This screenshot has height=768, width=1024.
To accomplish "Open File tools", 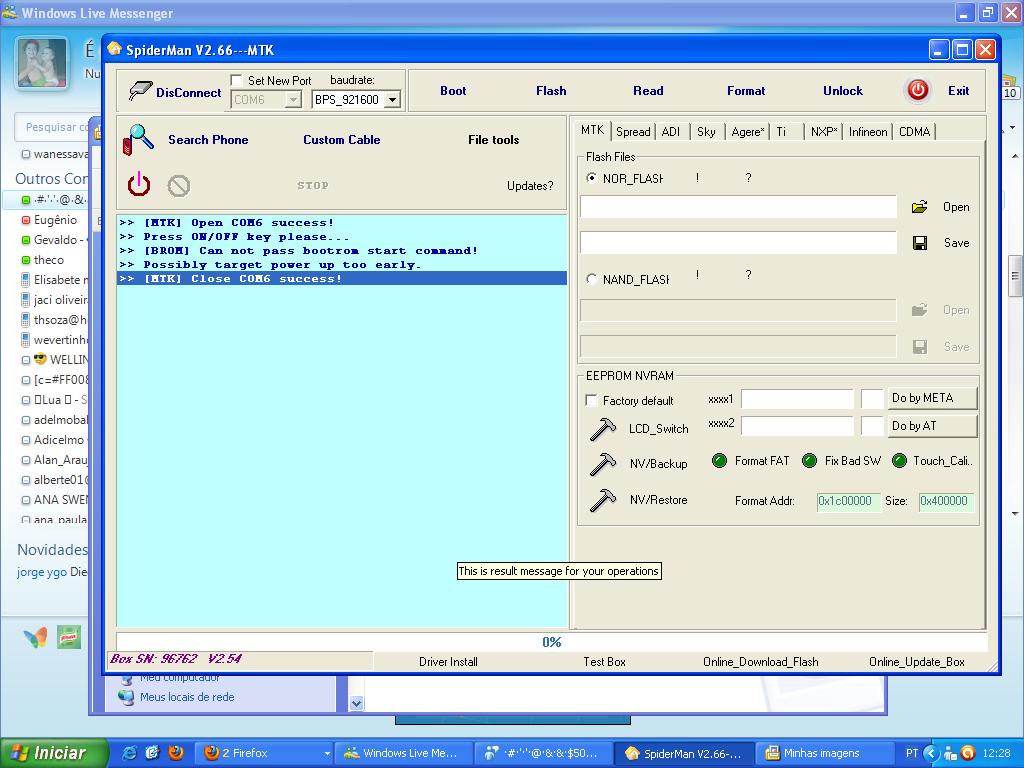I will click(x=494, y=140).
